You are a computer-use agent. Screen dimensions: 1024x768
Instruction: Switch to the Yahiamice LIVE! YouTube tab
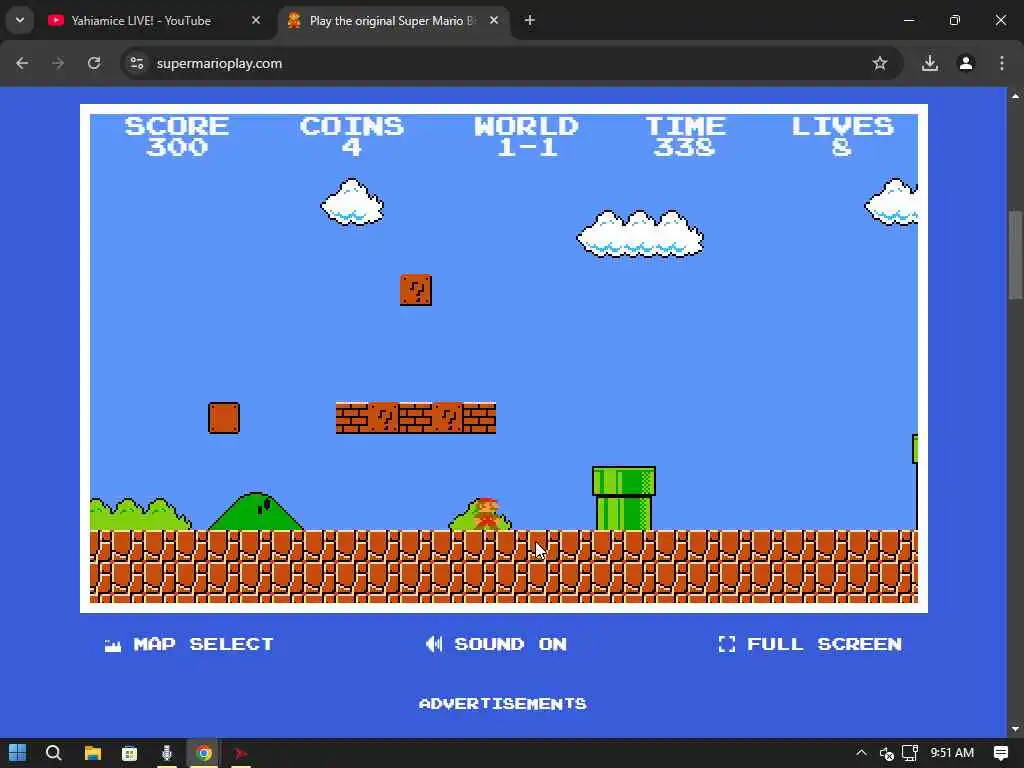pos(141,21)
